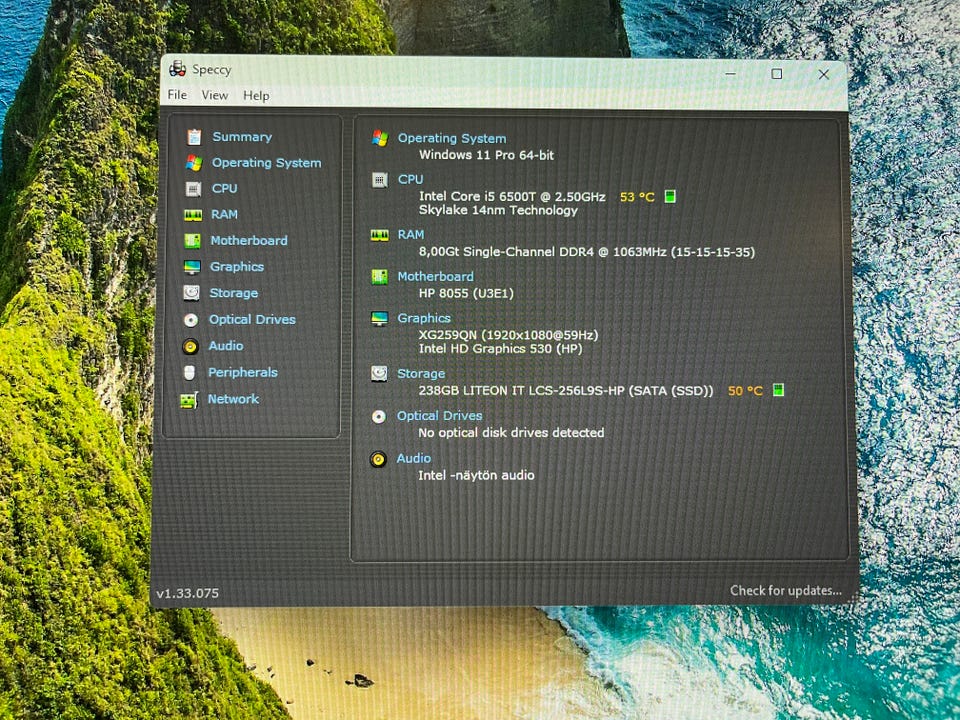Click CPU temperature indicator beside 53 °C
The height and width of the screenshot is (720, 960).
pos(670,197)
